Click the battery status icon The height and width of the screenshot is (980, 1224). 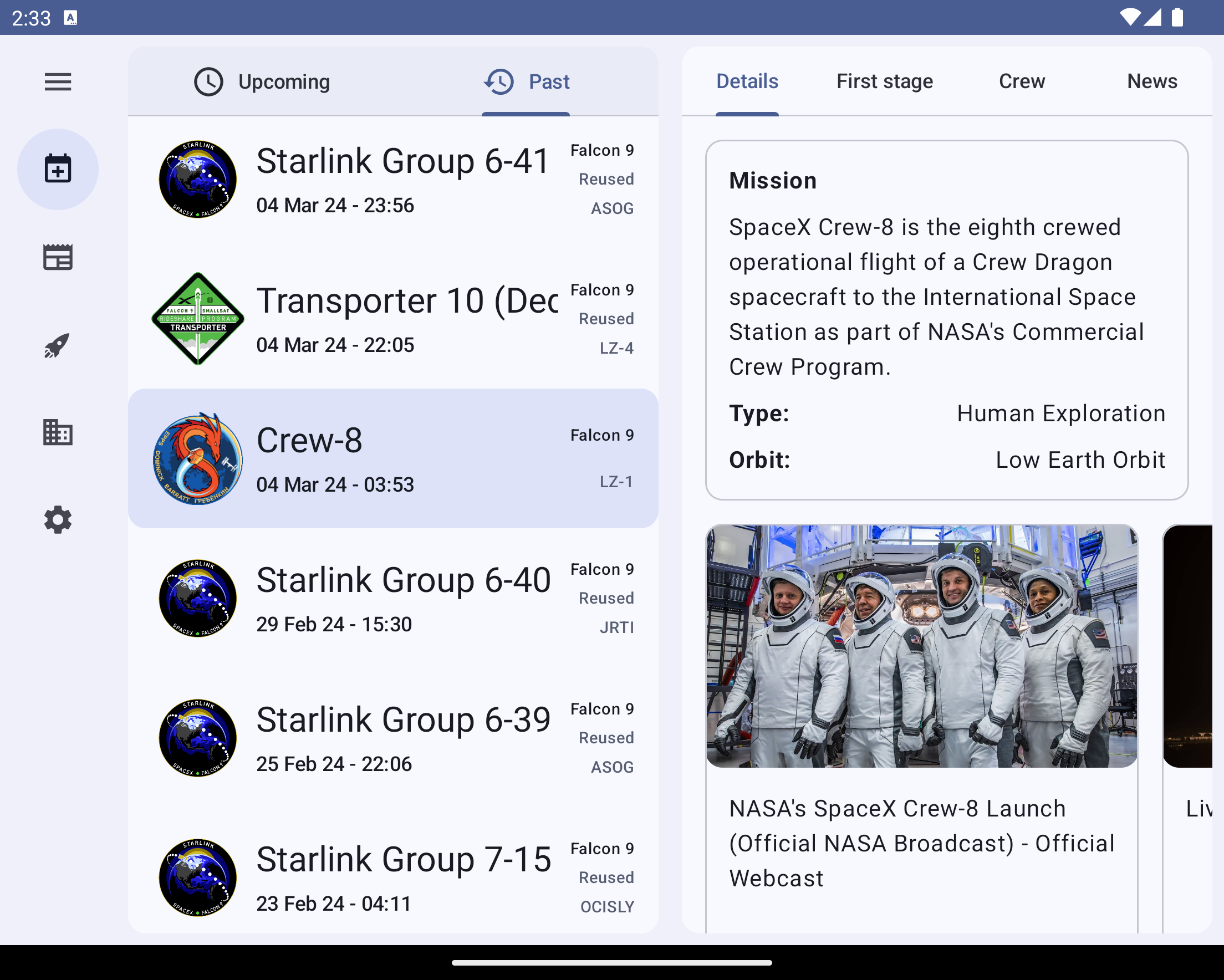(1178, 18)
